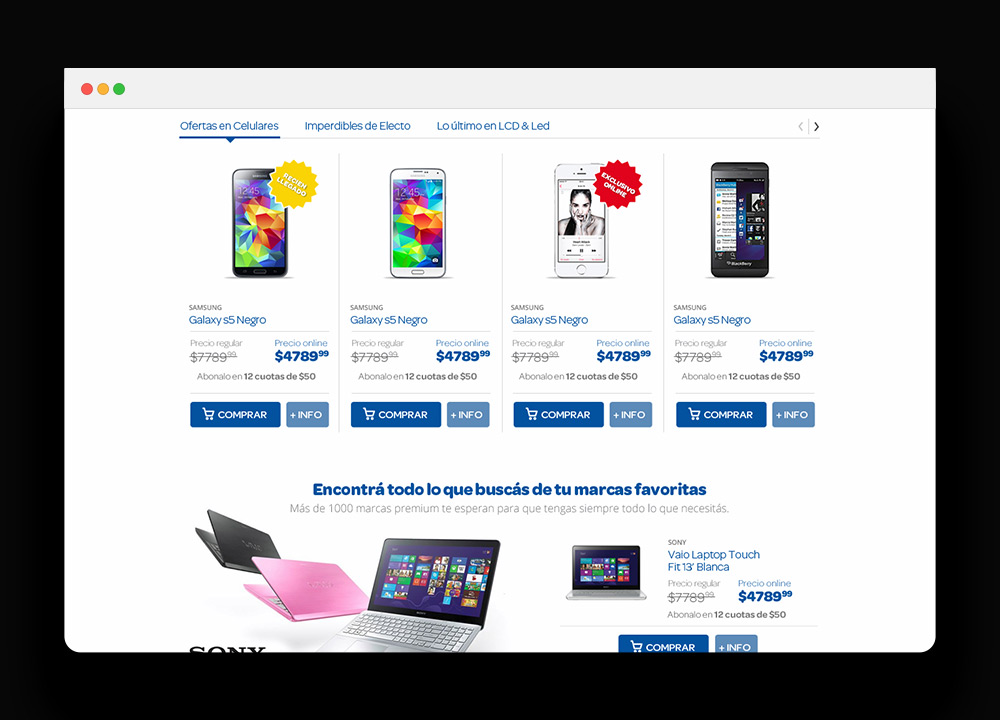1000x720 pixels.
Task: Buy the second Galaxy s5 with Comprar
Action: click(395, 415)
